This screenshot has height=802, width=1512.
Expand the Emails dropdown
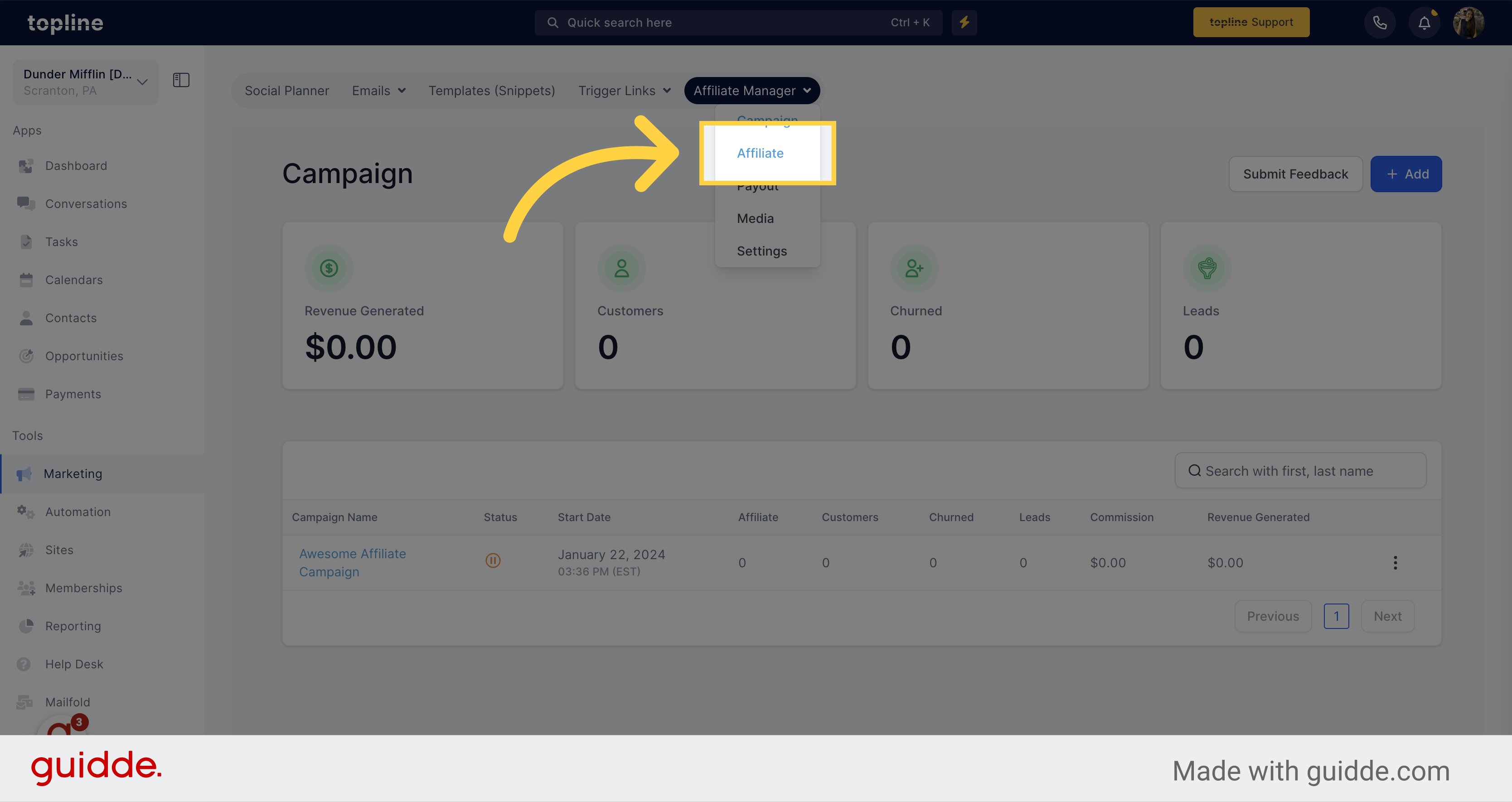pos(378,91)
